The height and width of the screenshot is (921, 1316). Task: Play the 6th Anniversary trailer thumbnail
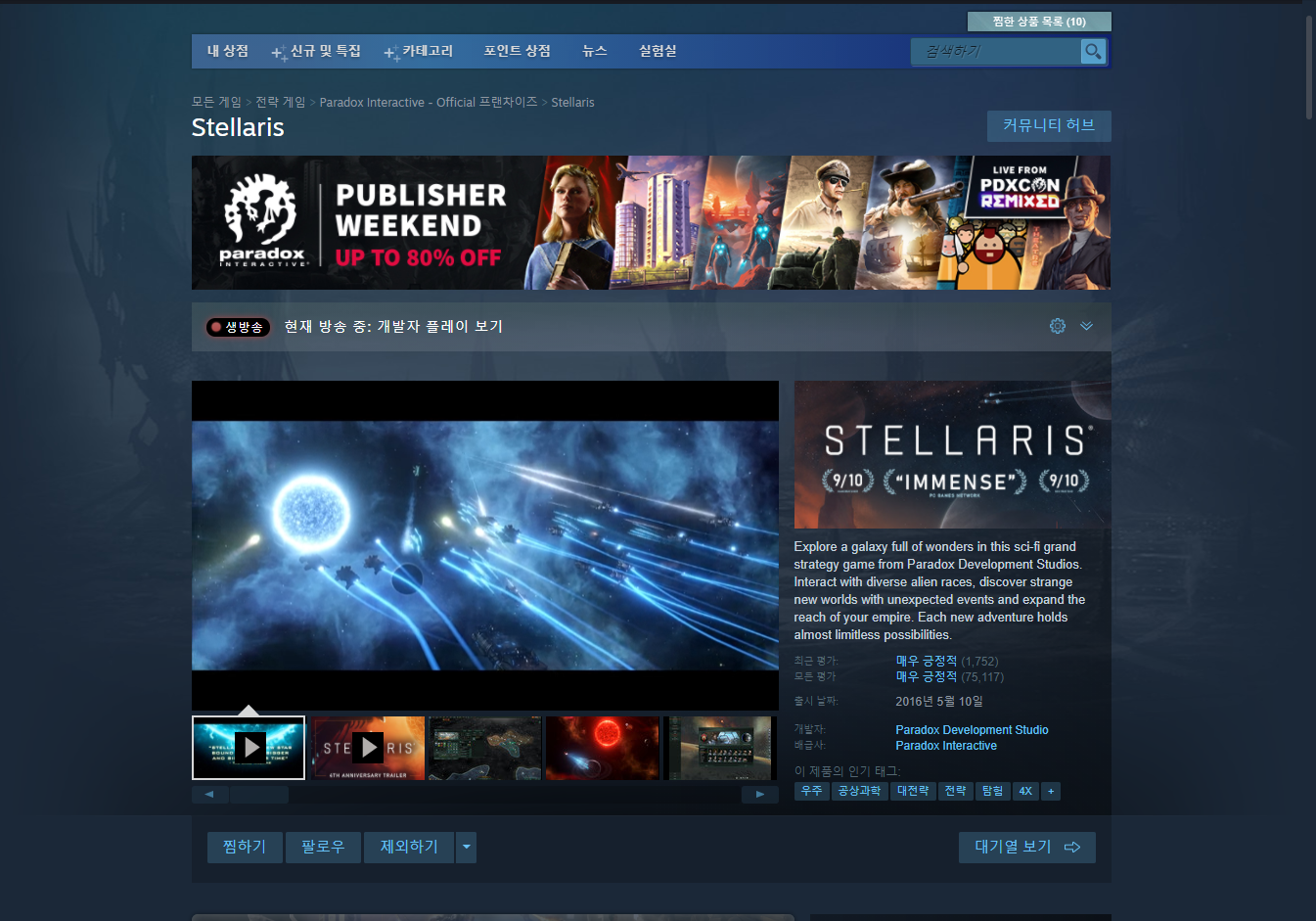(x=368, y=748)
